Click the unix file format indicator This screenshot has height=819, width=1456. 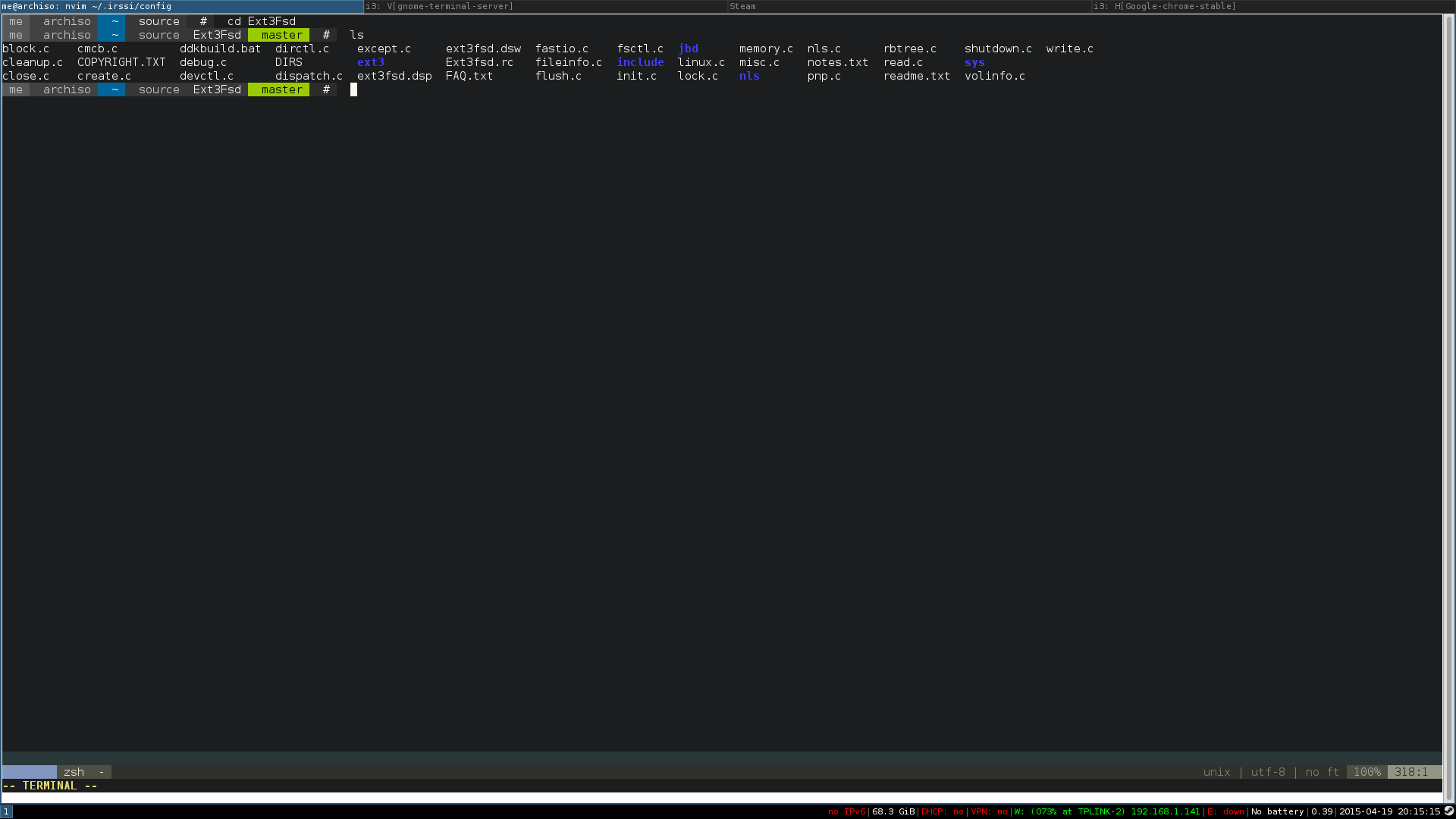click(x=1216, y=772)
